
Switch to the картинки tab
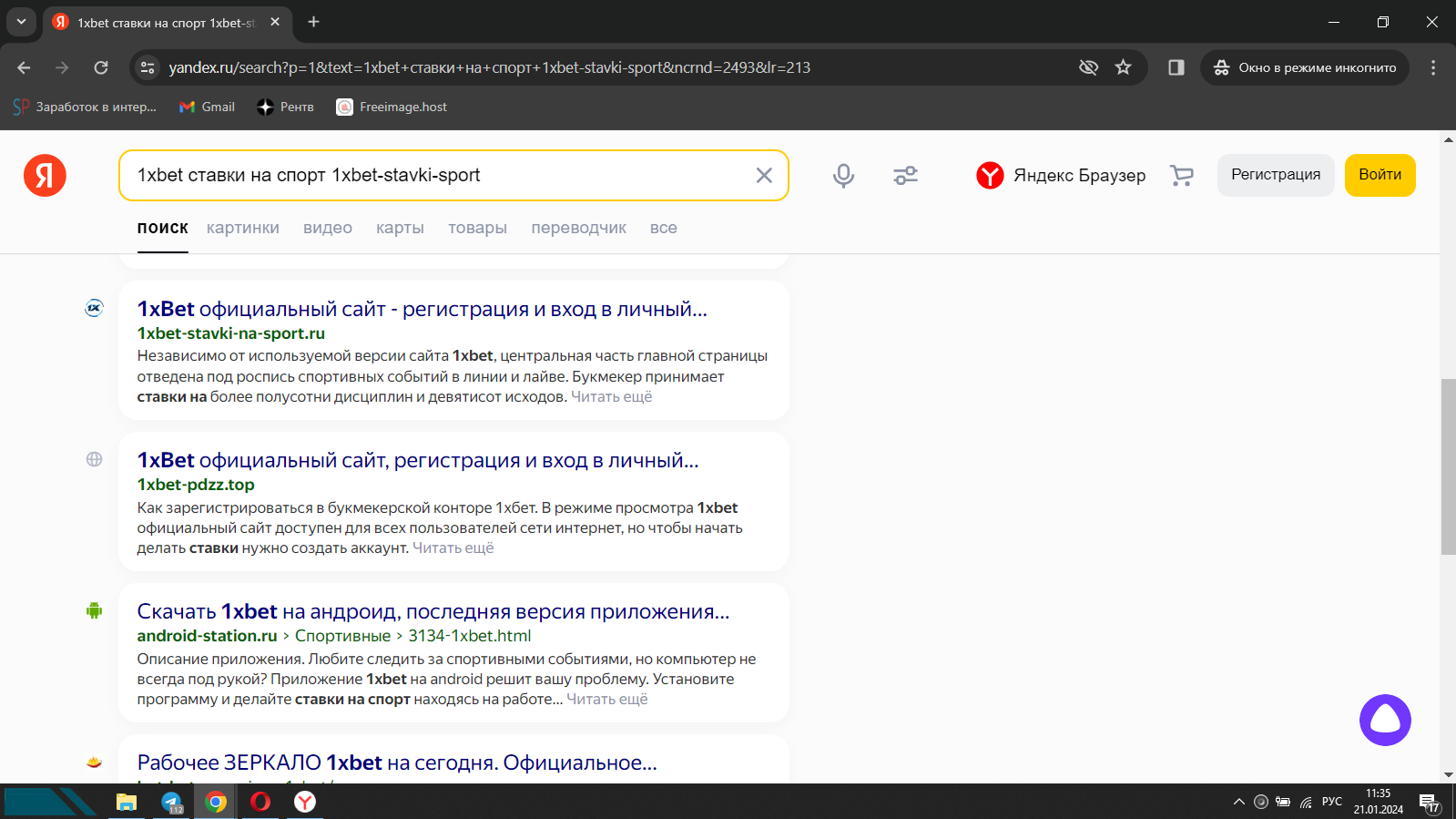[243, 228]
